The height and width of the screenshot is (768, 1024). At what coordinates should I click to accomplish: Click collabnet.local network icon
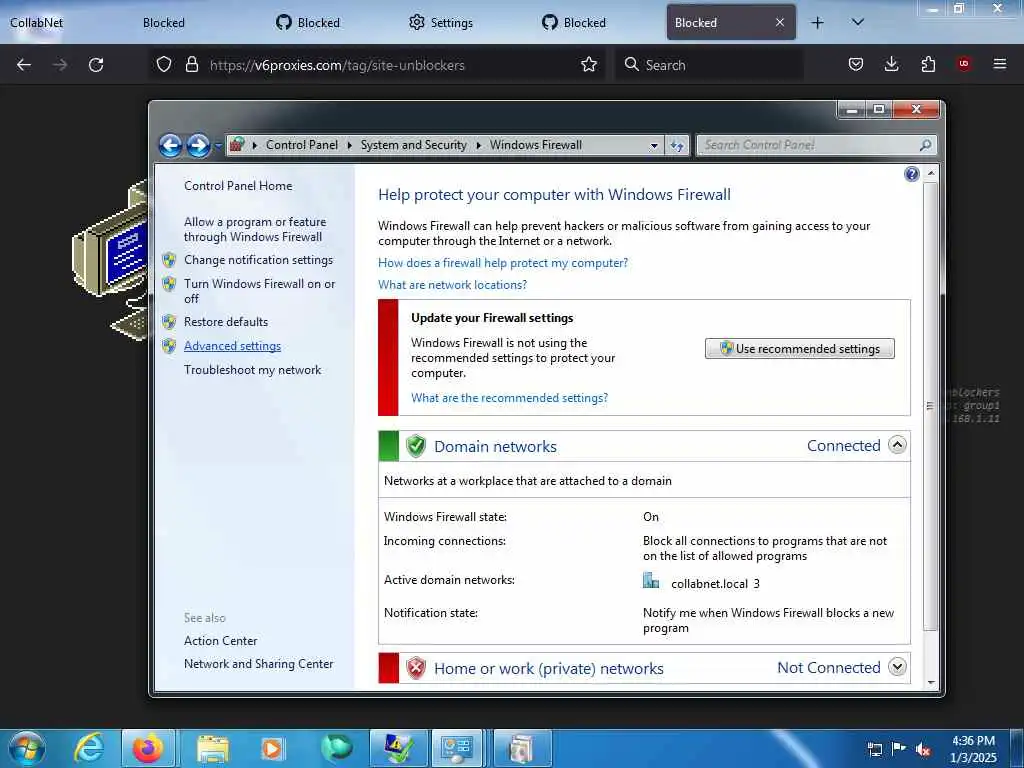[650, 580]
